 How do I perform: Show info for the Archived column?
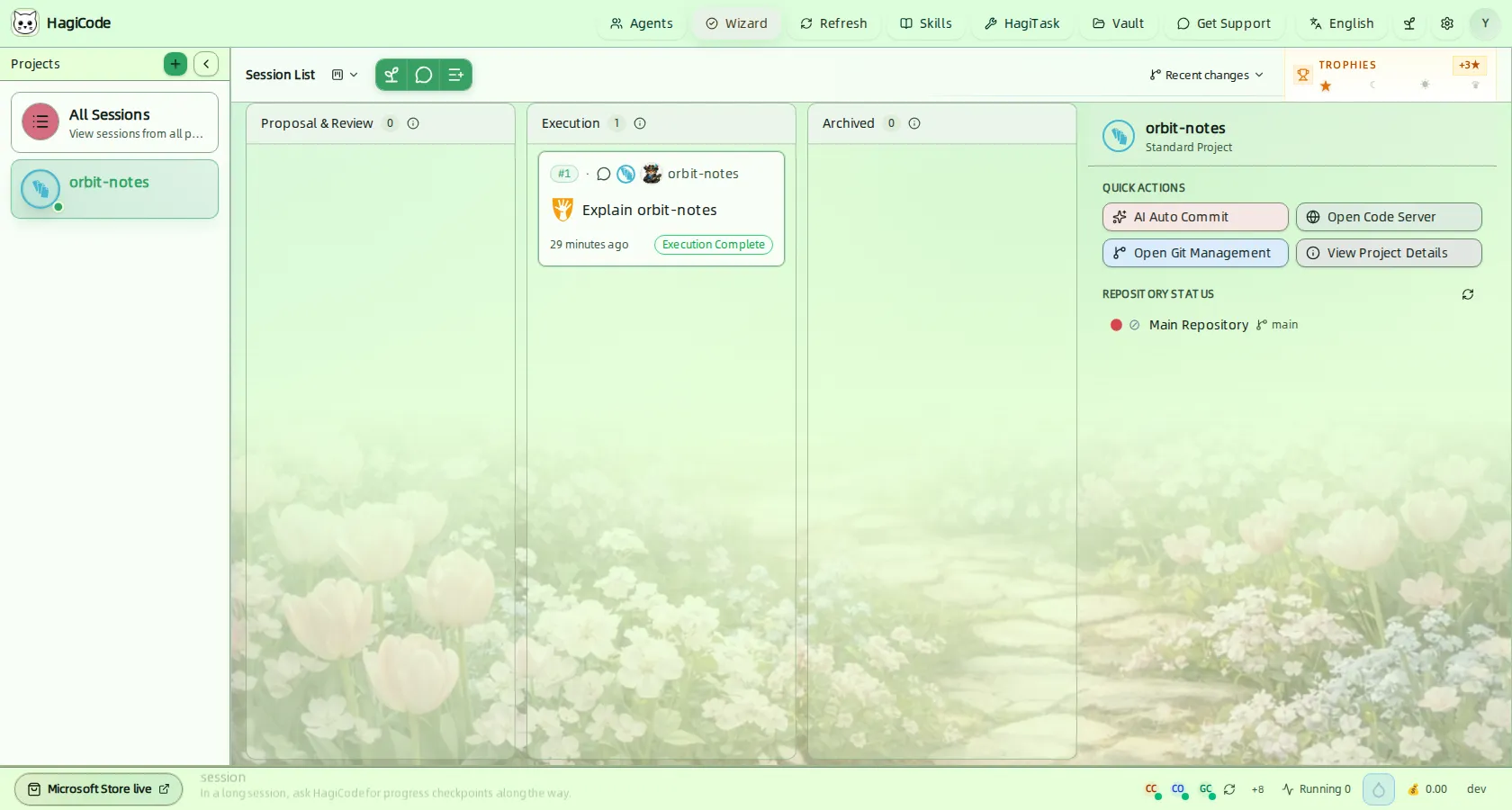tap(914, 123)
